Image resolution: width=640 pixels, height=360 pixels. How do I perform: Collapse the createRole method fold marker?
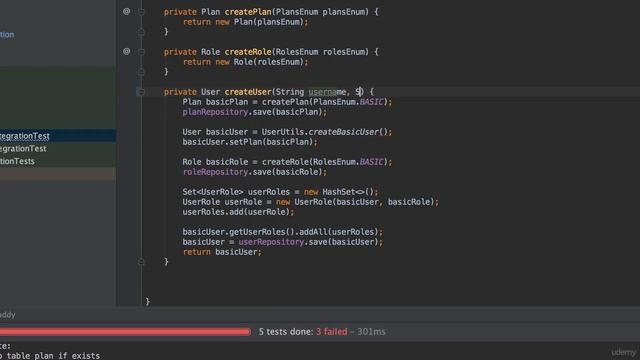(x=141, y=52)
